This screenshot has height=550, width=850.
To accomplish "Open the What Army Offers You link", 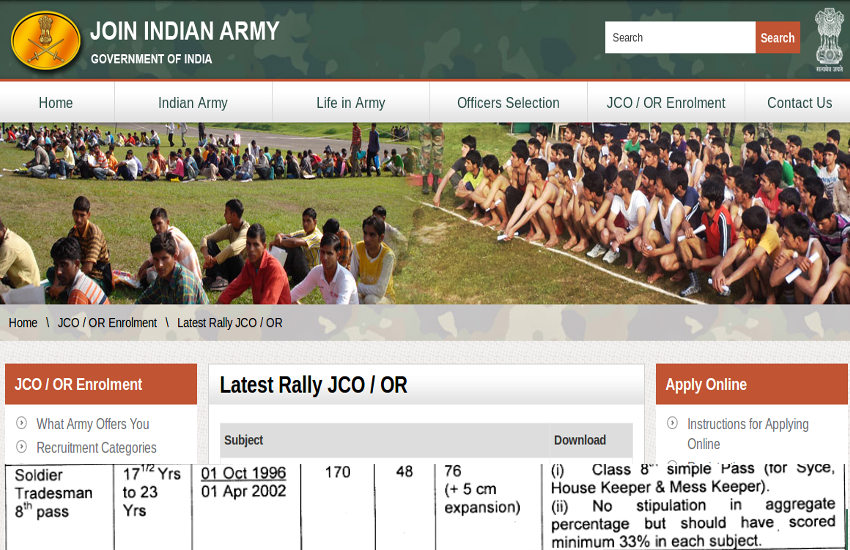I will pos(93,424).
